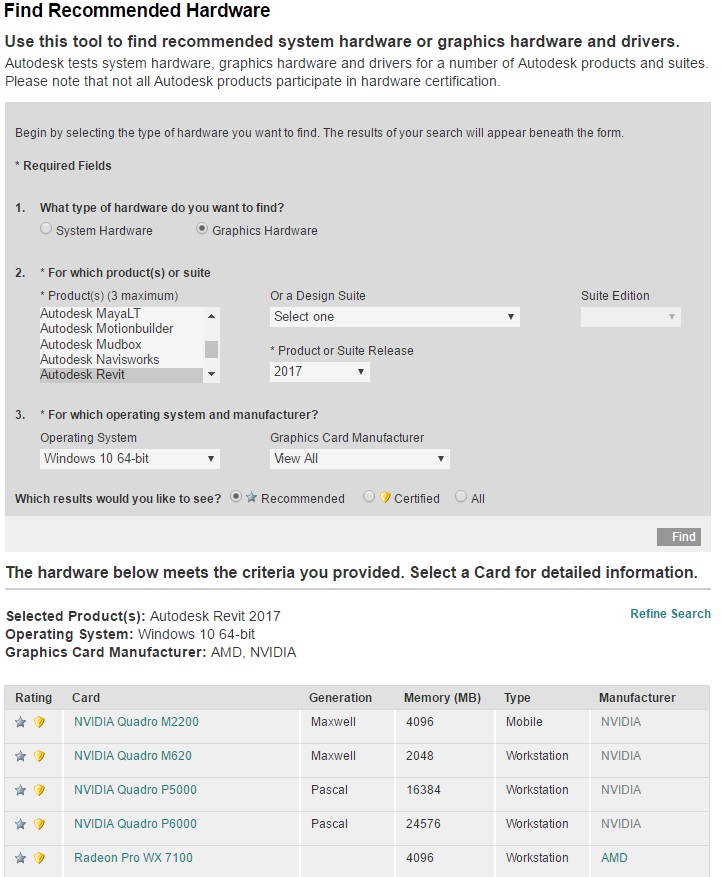Select the System Hardware radio button

pyautogui.click(x=46, y=229)
